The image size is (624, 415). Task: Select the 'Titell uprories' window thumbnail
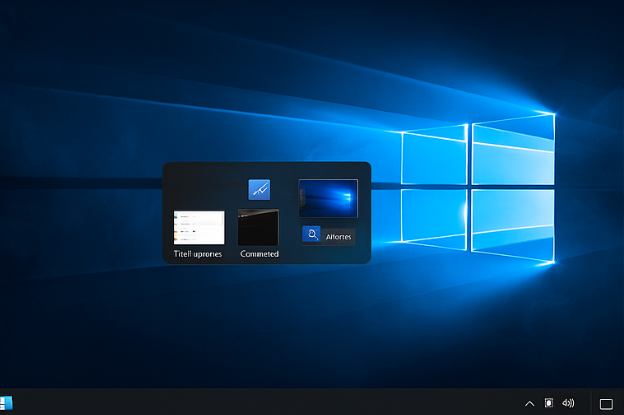pos(199,228)
